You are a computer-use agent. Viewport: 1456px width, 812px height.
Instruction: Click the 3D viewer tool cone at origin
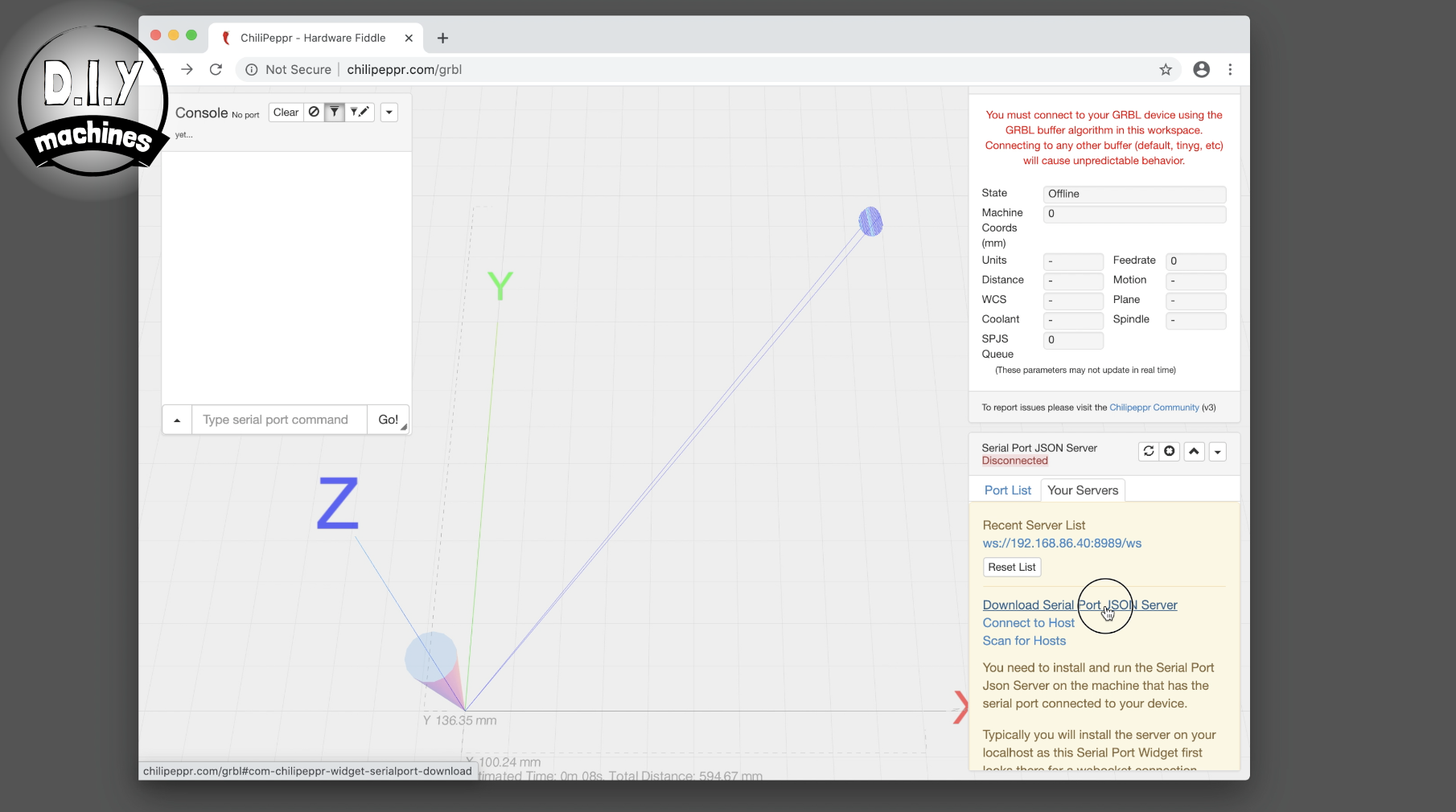(x=435, y=668)
